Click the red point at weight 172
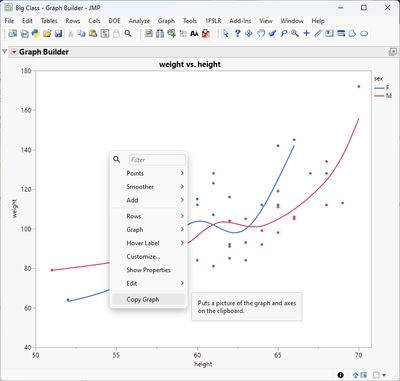 [x=359, y=86]
